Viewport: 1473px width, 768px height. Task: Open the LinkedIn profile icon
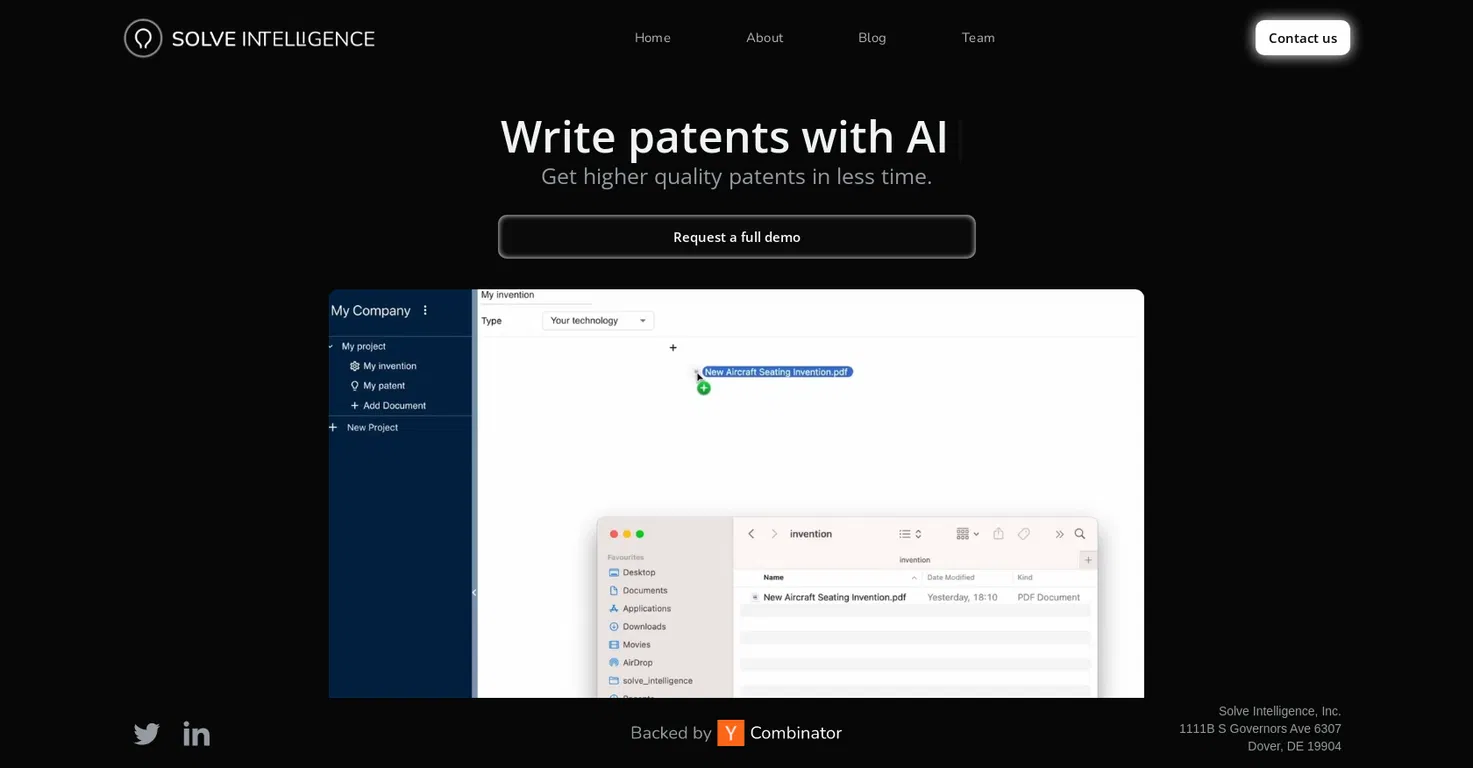pos(197,734)
